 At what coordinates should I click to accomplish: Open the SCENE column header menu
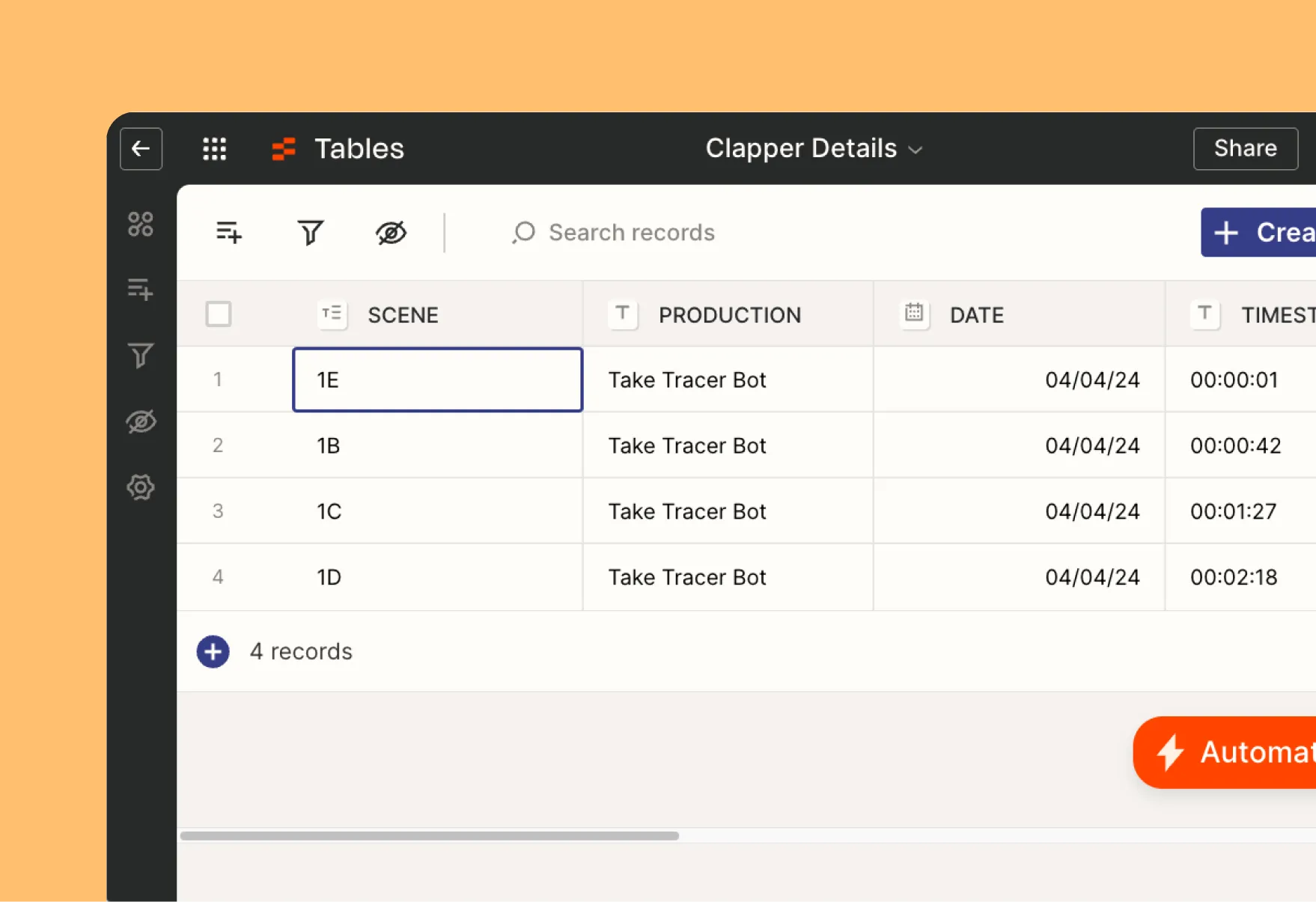point(437,314)
